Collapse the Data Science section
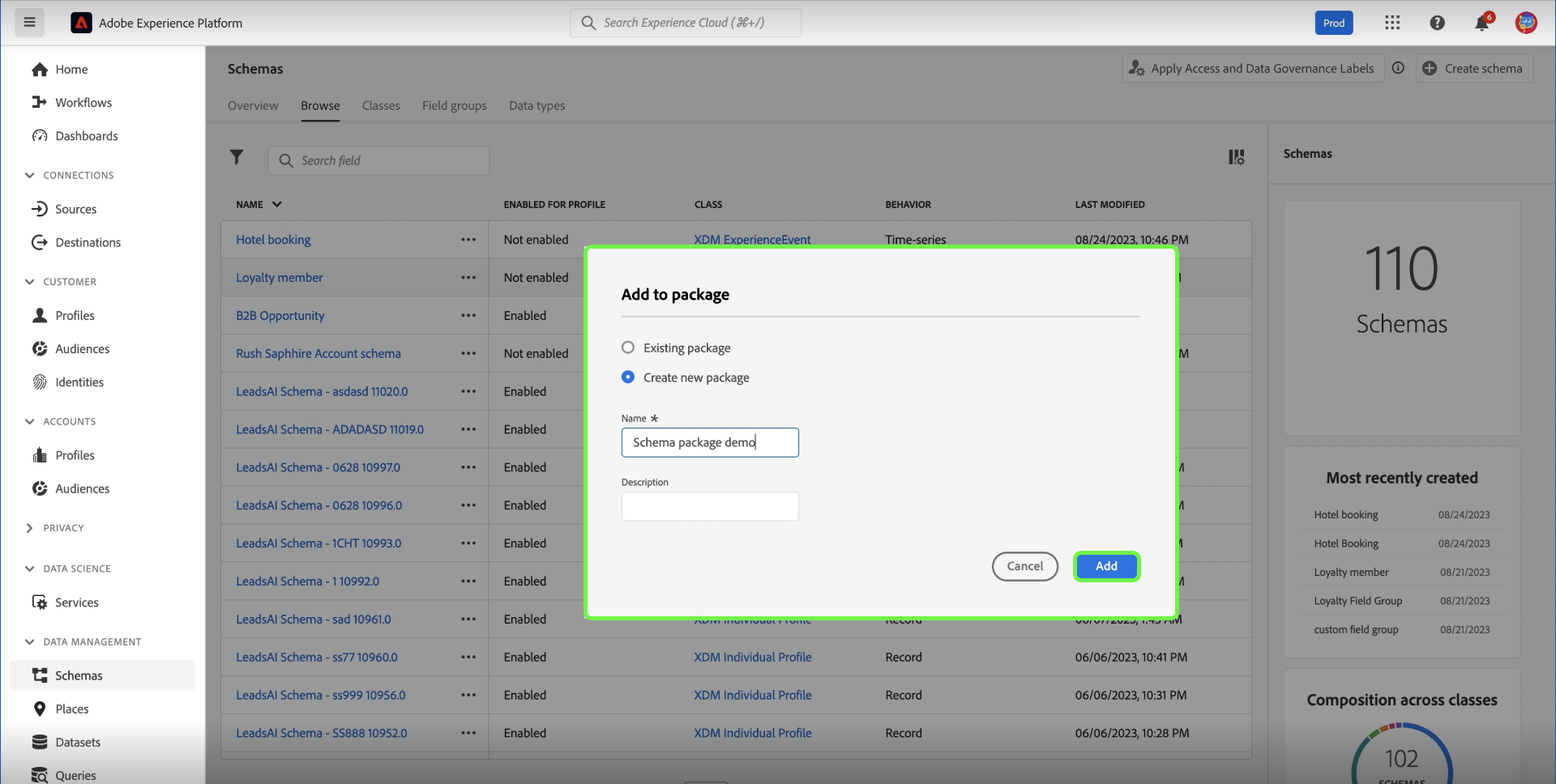This screenshot has height=784, width=1556. 30,569
